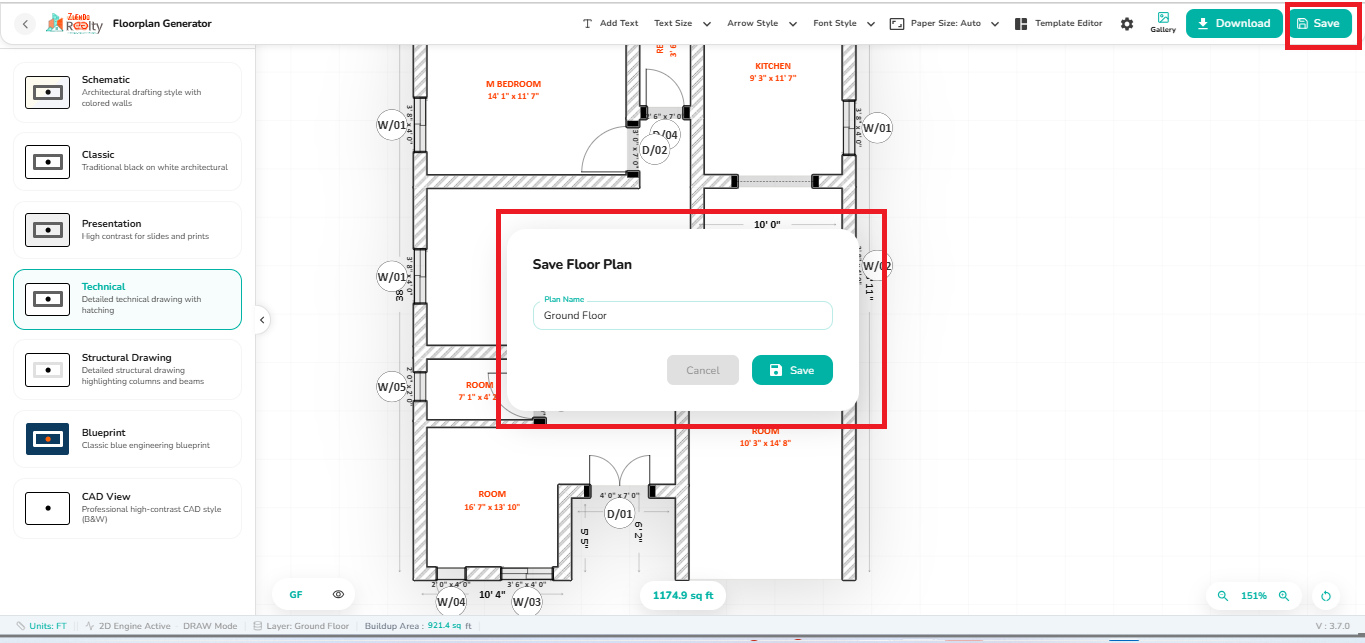1365x643 pixels.
Task: Click Units: FT in status bar
Action: [x=41, y=626]
